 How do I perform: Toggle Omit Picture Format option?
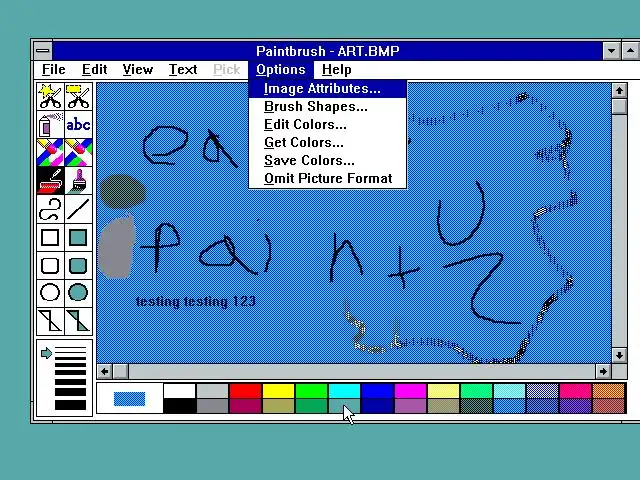tap(328, 178)
